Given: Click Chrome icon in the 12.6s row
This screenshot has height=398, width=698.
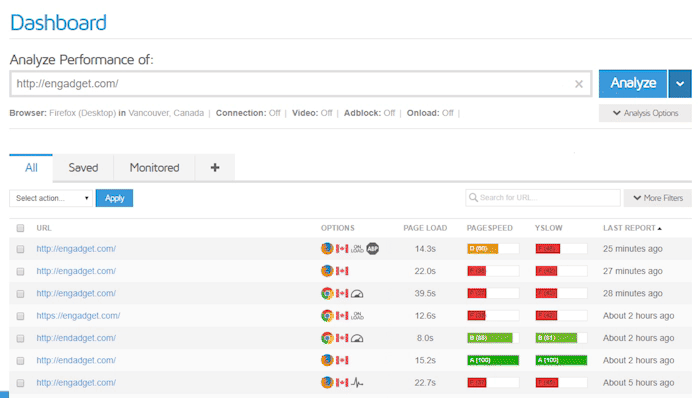Looking at the screenshot, I should click(327, 315).
